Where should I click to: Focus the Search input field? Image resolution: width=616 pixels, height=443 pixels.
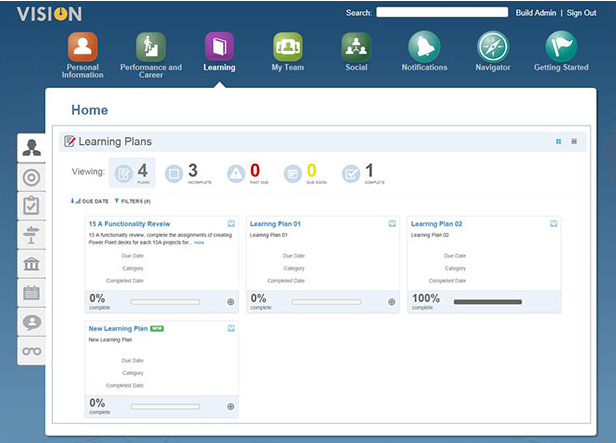442,13
